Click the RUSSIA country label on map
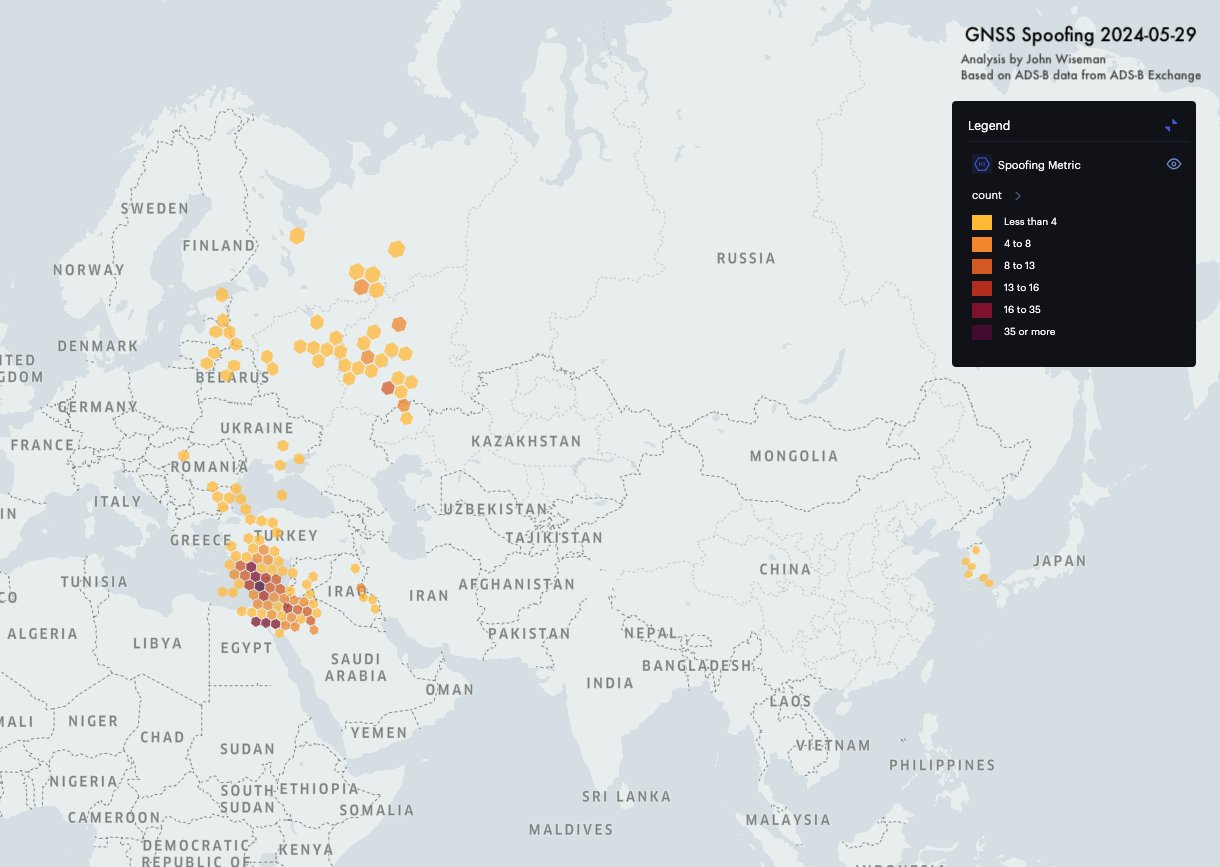Viewport: 1220px width, 867px height. (x=746, y=258)
